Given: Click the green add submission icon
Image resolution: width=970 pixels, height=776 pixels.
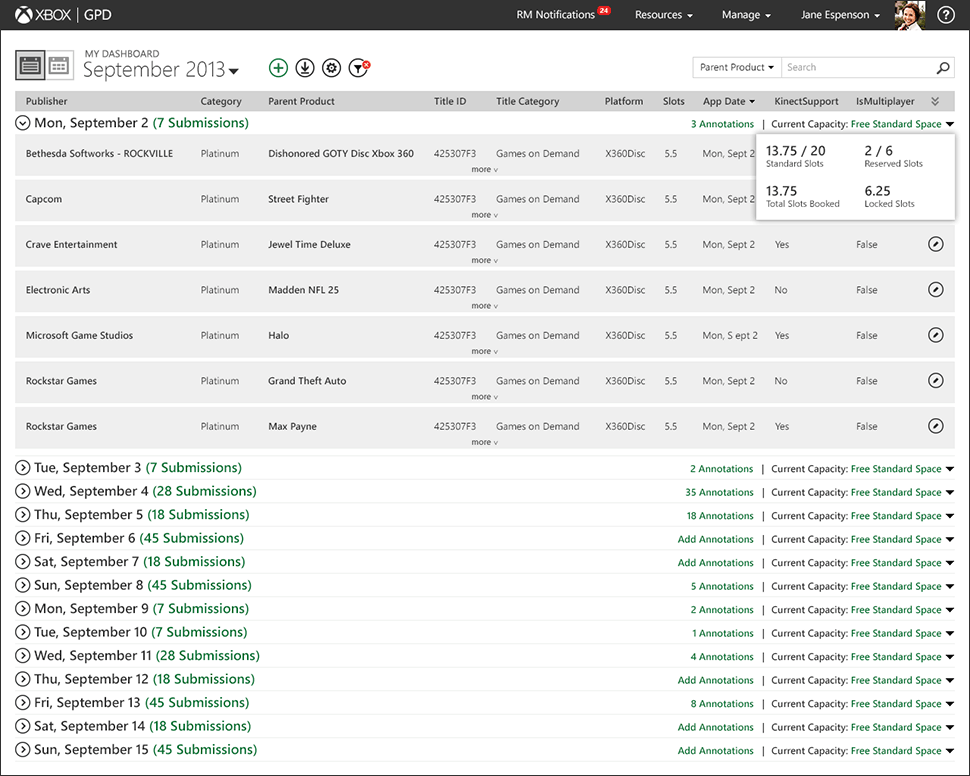Looking at the screenshot, I should [x=278, y=67].
